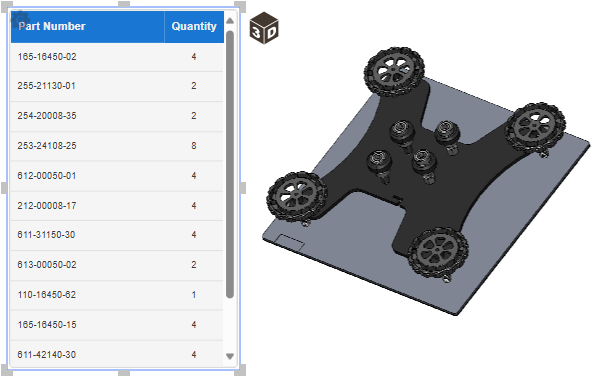The width and height of the screenshot is (599, 377).
Task: Select part number 212-00008-17
Action: click(x=47, y=206)
